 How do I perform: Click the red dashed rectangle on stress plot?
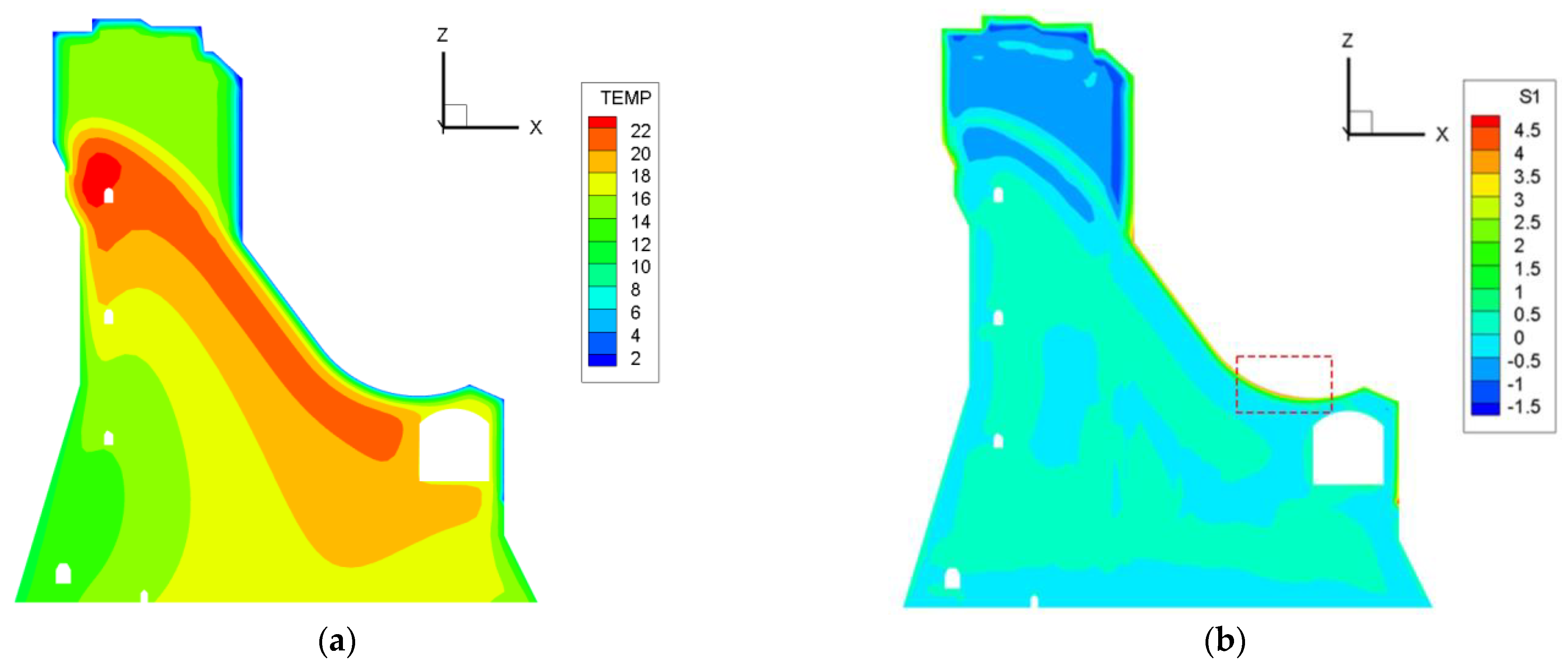coord(1284,384)
